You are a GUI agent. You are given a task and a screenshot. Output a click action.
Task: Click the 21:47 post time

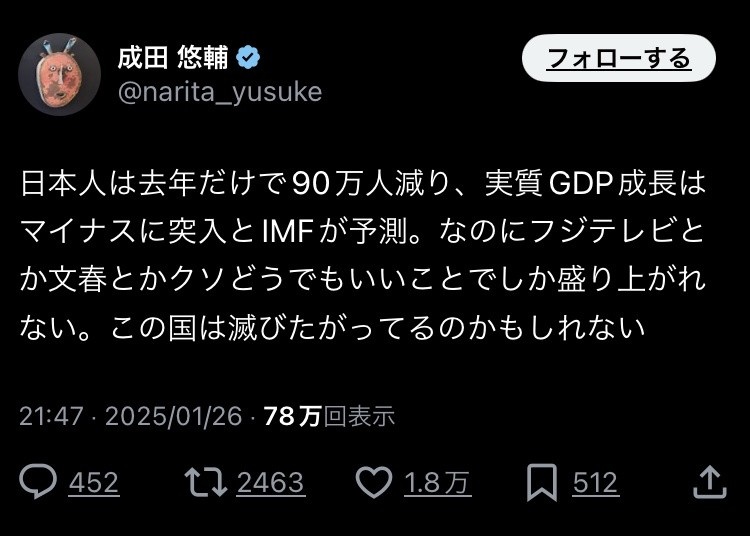tap(50, 416)
